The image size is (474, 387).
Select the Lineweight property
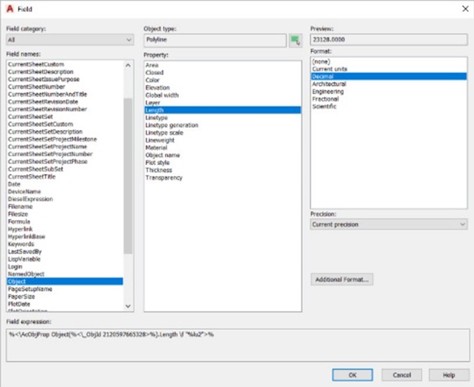(223, 140)
